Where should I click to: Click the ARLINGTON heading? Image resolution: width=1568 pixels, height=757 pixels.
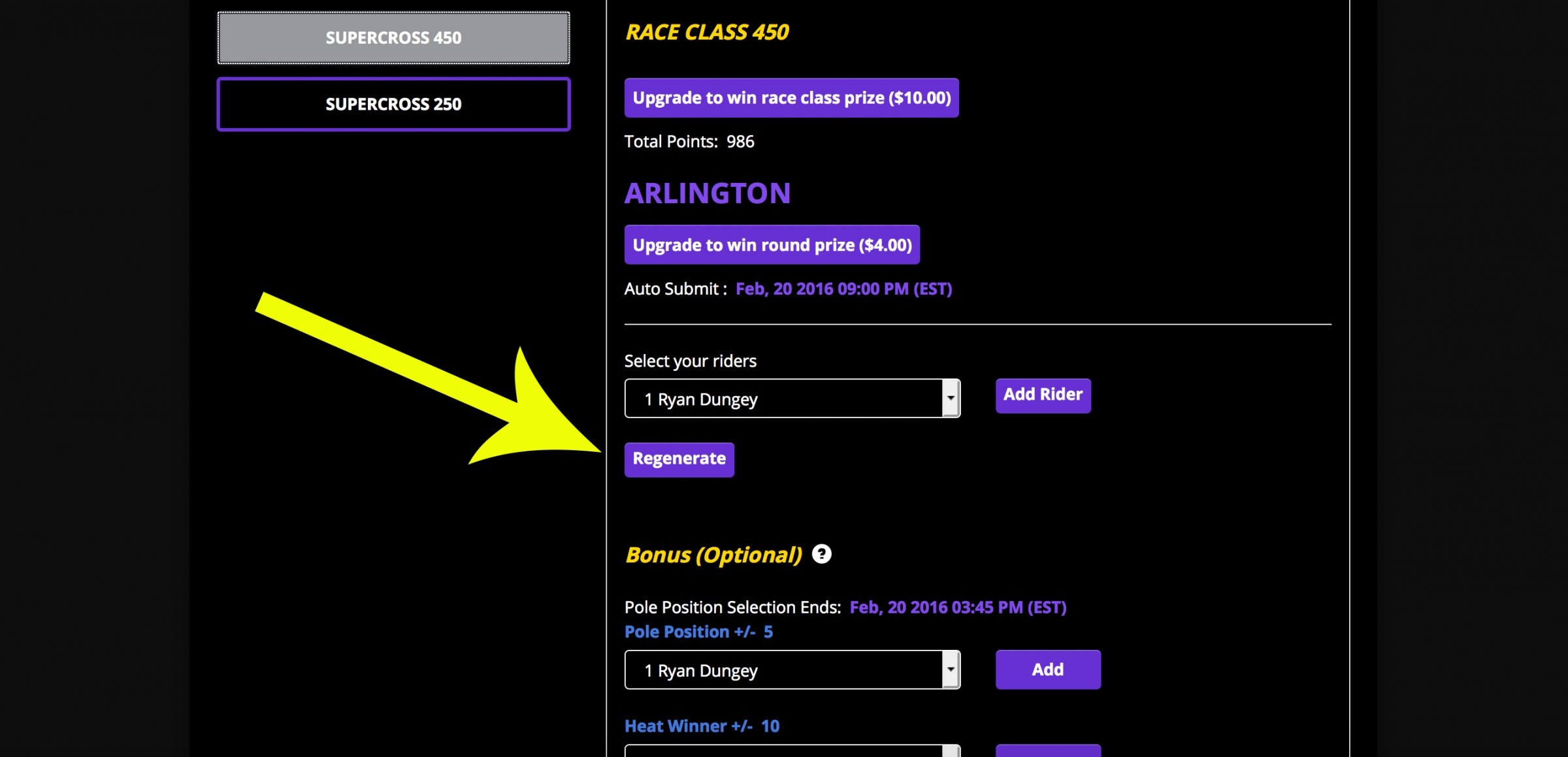click(x=707, y=193)
